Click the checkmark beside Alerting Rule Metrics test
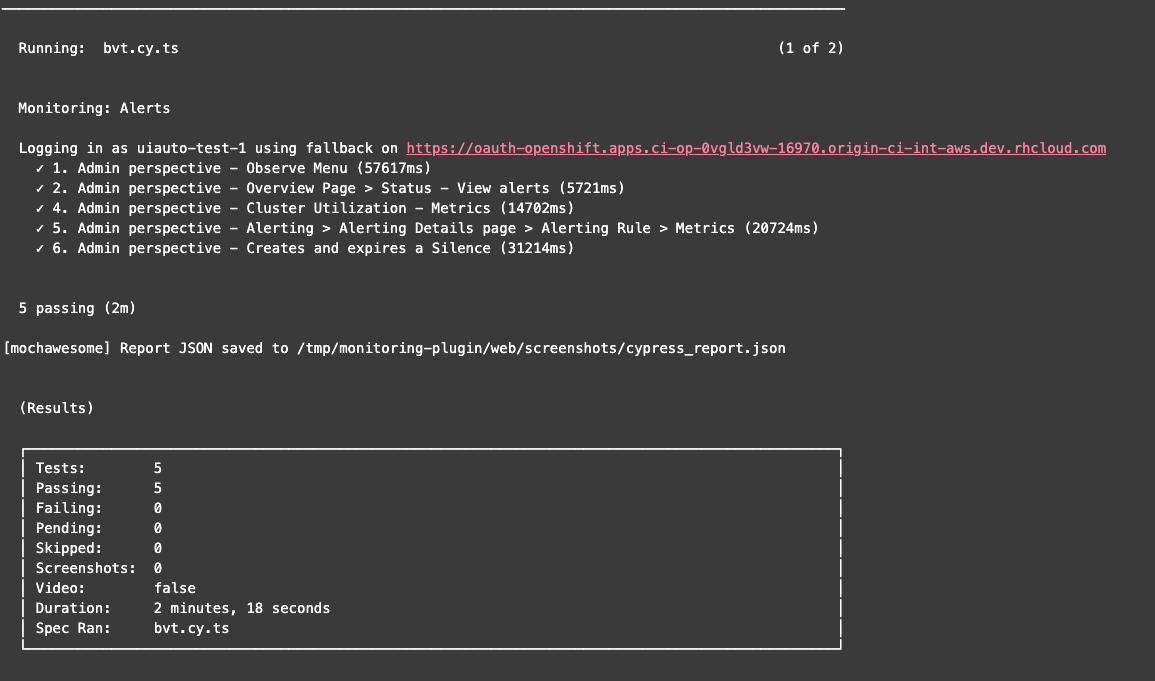This screenshot has height=681, width=1155. 40,228
